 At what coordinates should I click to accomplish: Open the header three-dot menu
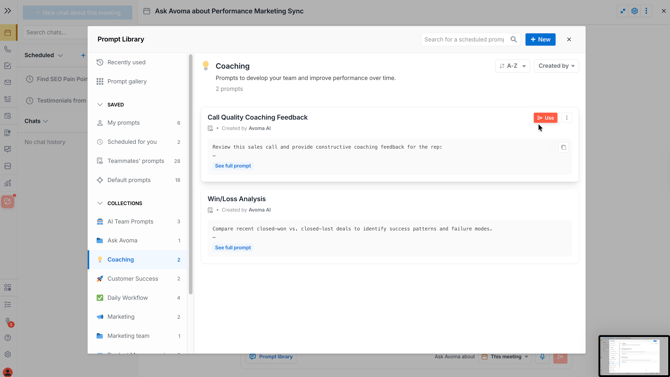646,11
